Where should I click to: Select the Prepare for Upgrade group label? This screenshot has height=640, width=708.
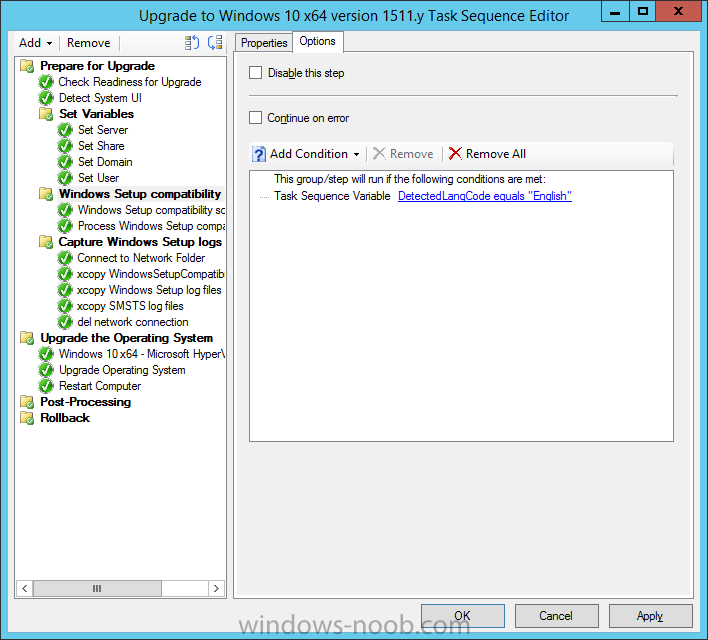click(97, 66)
